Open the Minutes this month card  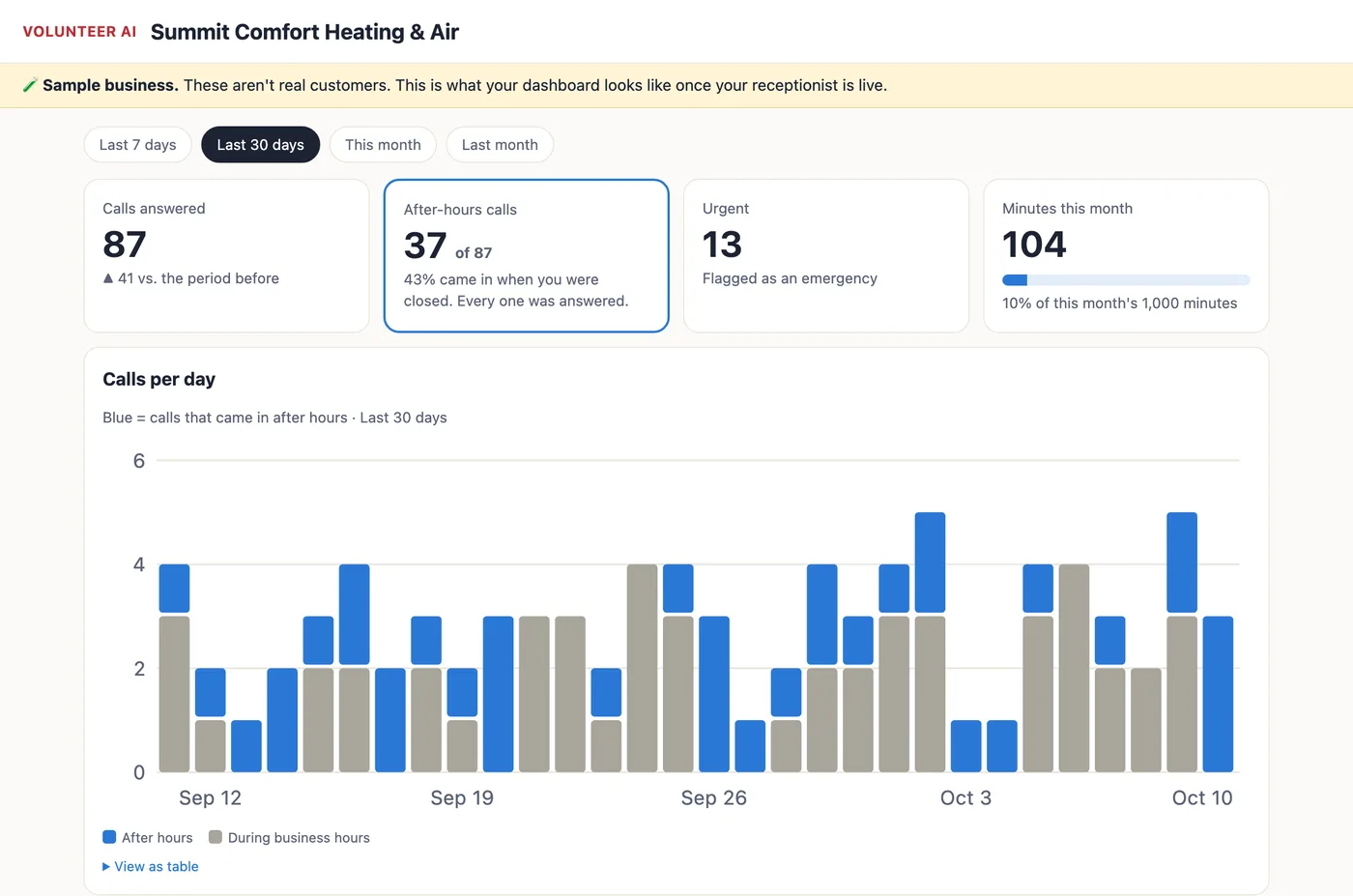coord(1126,255)
